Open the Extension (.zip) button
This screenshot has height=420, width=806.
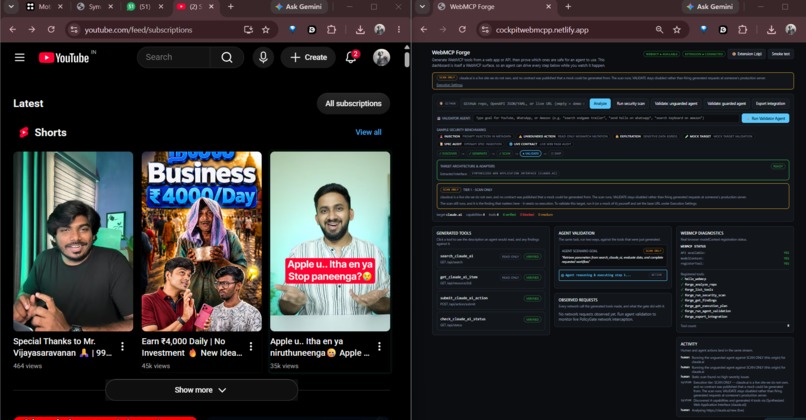point(747,53)
